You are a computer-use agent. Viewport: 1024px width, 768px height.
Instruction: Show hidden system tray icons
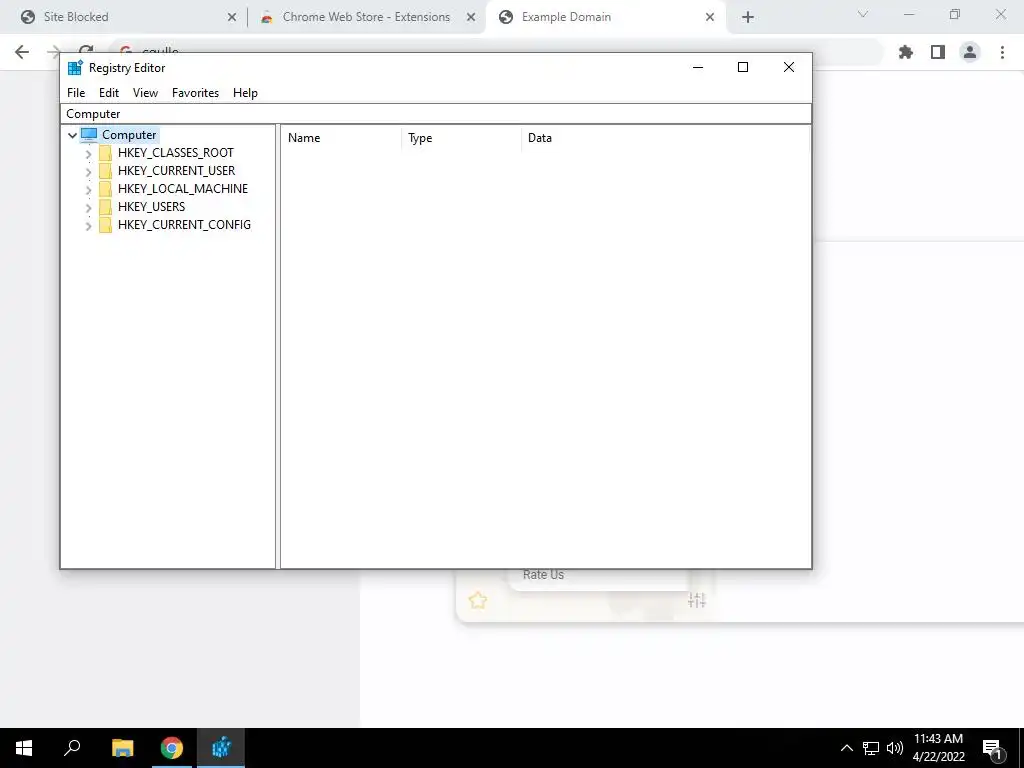tap(846, 748)
